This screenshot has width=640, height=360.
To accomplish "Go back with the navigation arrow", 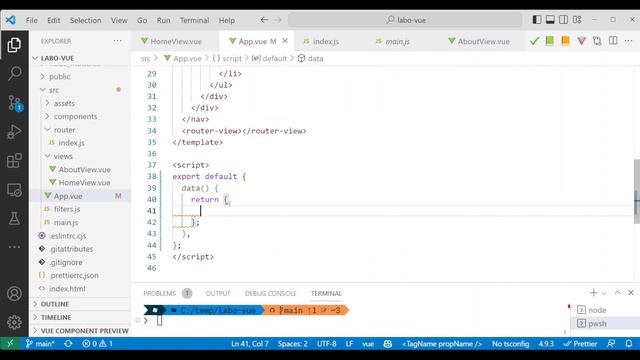I will tap(264, 20).
